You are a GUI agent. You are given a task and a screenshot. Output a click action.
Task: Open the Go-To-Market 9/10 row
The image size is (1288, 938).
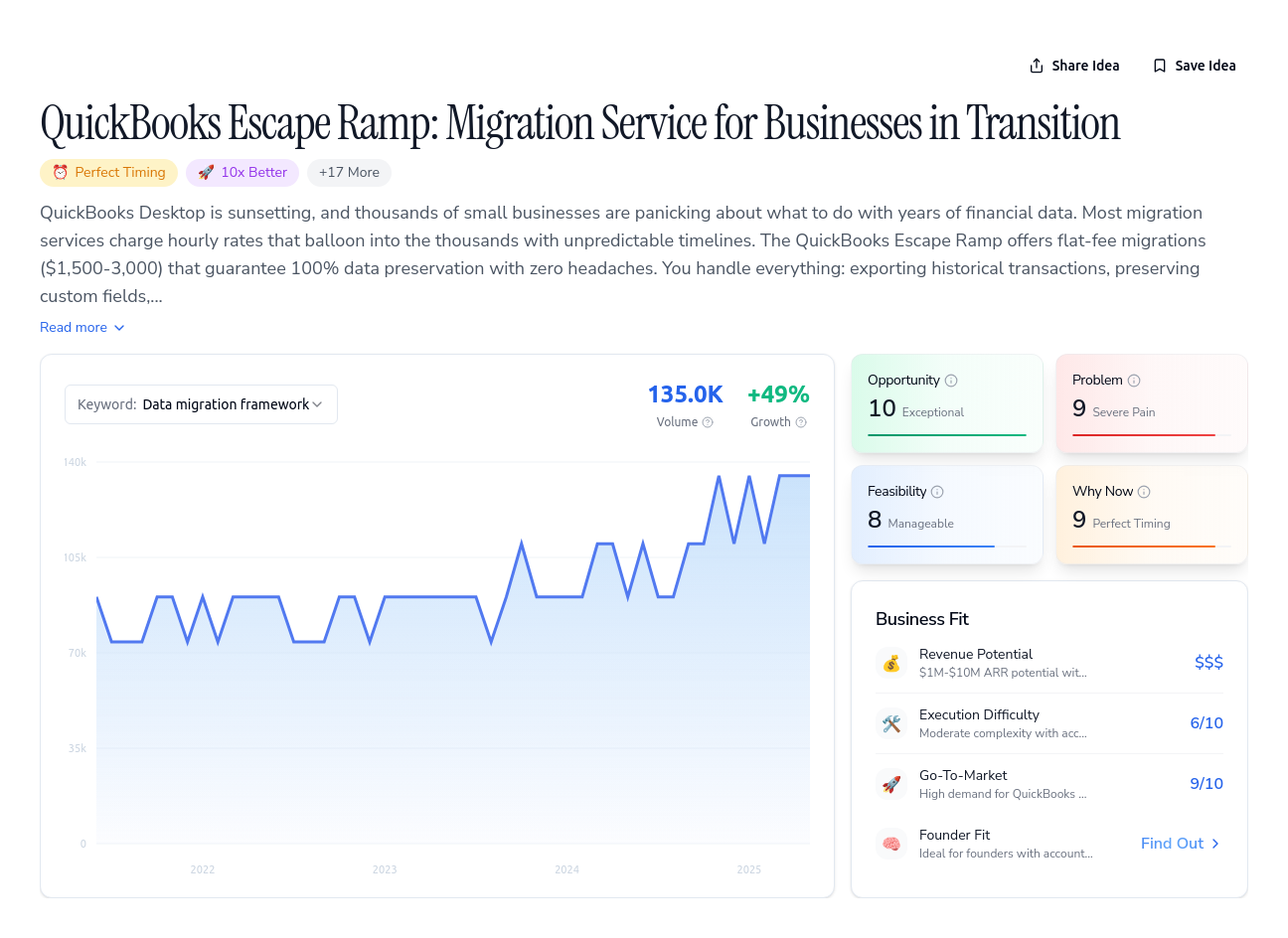tap(1049, 784)
